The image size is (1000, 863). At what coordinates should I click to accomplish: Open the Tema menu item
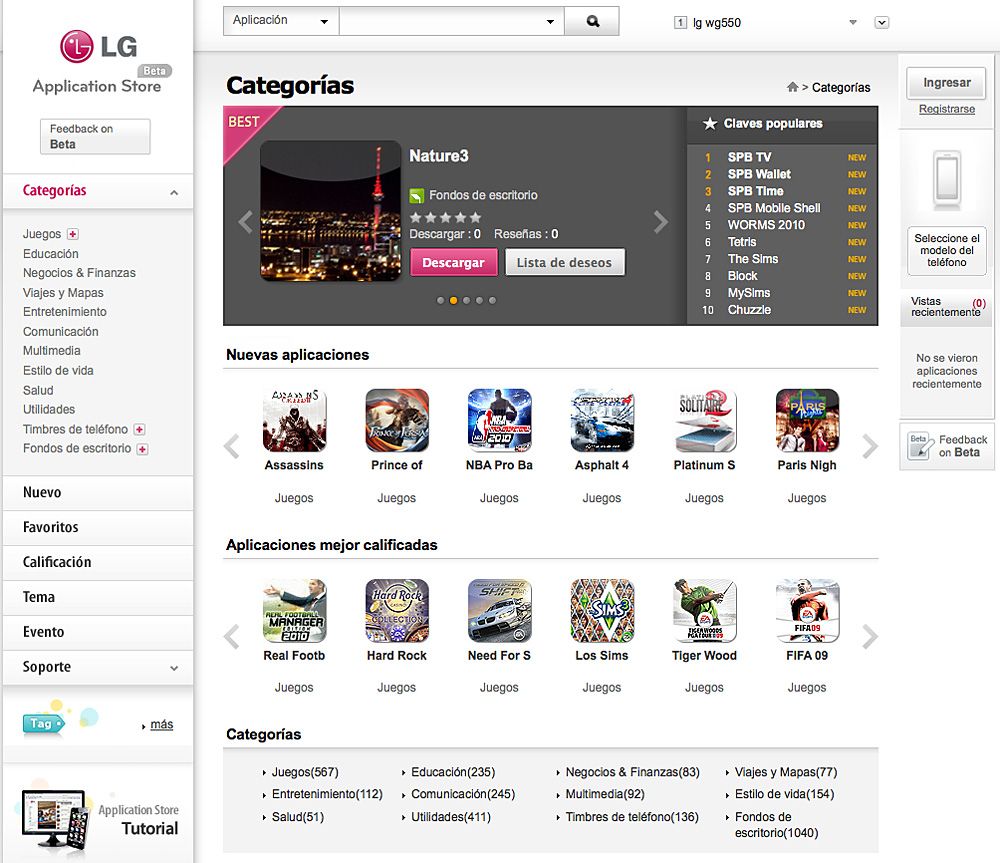coord(98,598)
